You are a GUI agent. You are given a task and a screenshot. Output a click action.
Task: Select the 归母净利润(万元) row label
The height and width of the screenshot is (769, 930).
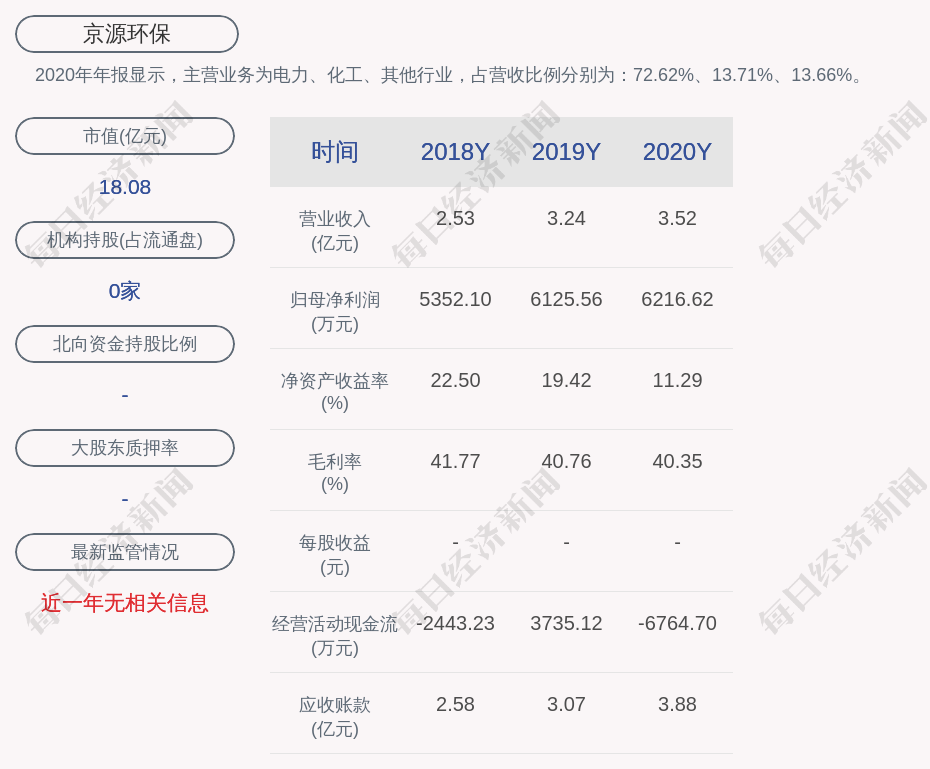point(335,312)
